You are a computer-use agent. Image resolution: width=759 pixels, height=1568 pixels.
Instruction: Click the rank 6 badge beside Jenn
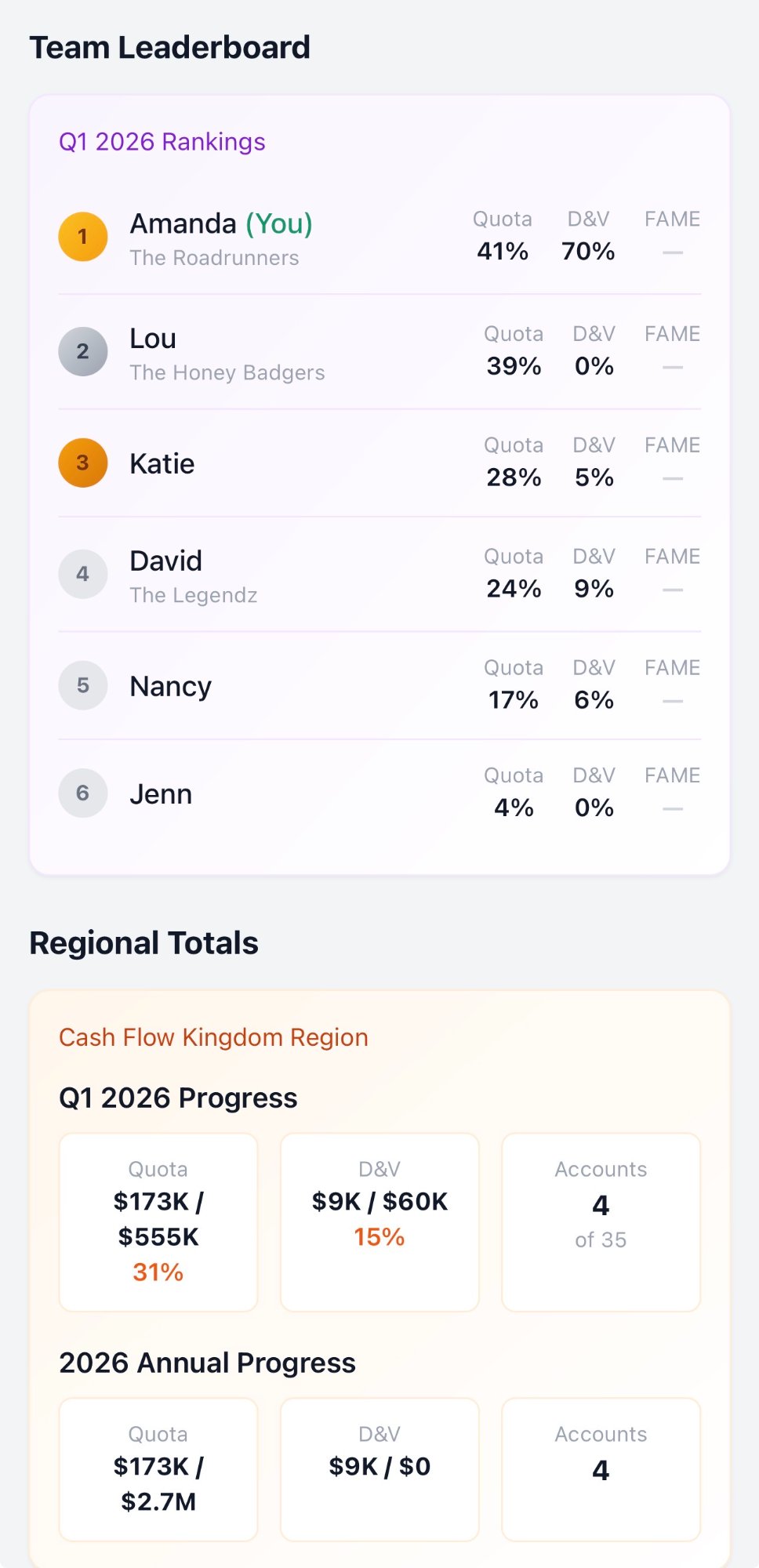point(83,793)
